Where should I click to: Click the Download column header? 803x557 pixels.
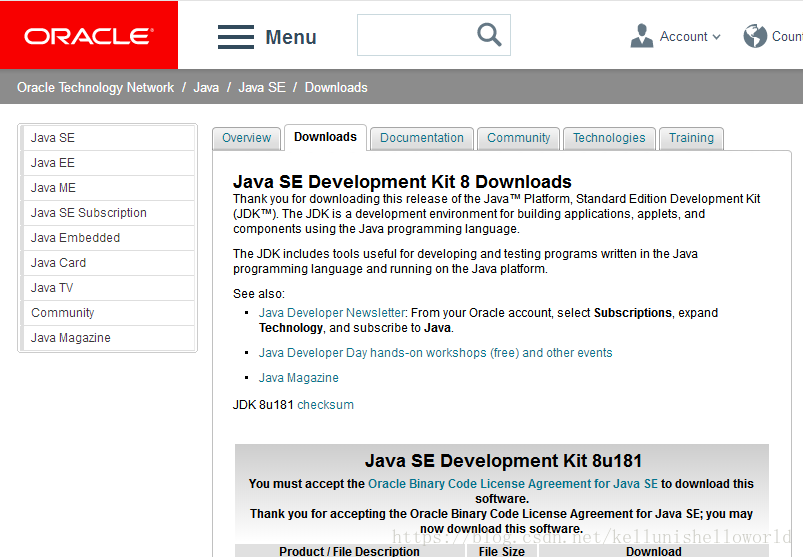click(654, 551)
